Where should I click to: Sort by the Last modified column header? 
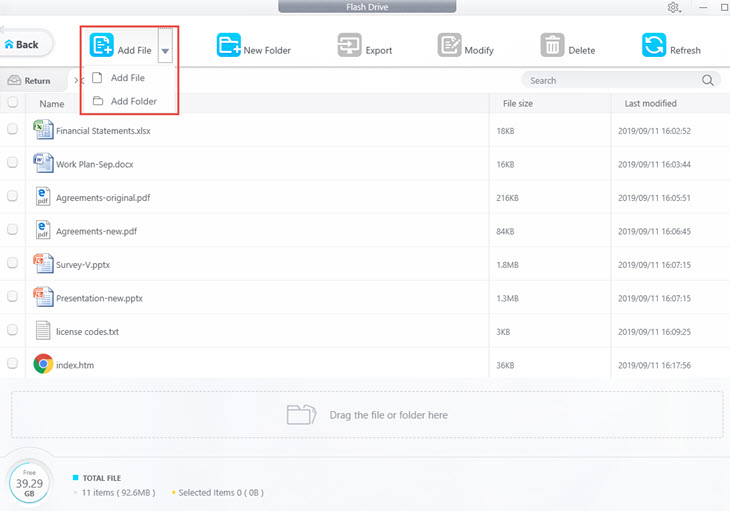point(650,103)
